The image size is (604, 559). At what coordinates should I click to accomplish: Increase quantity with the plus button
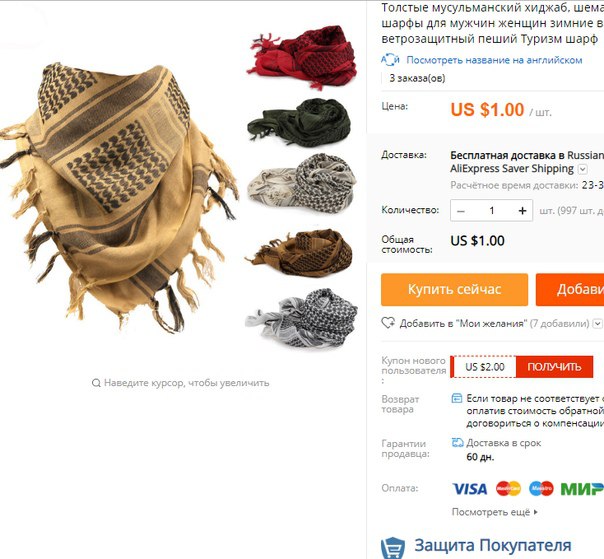[522, 210]
